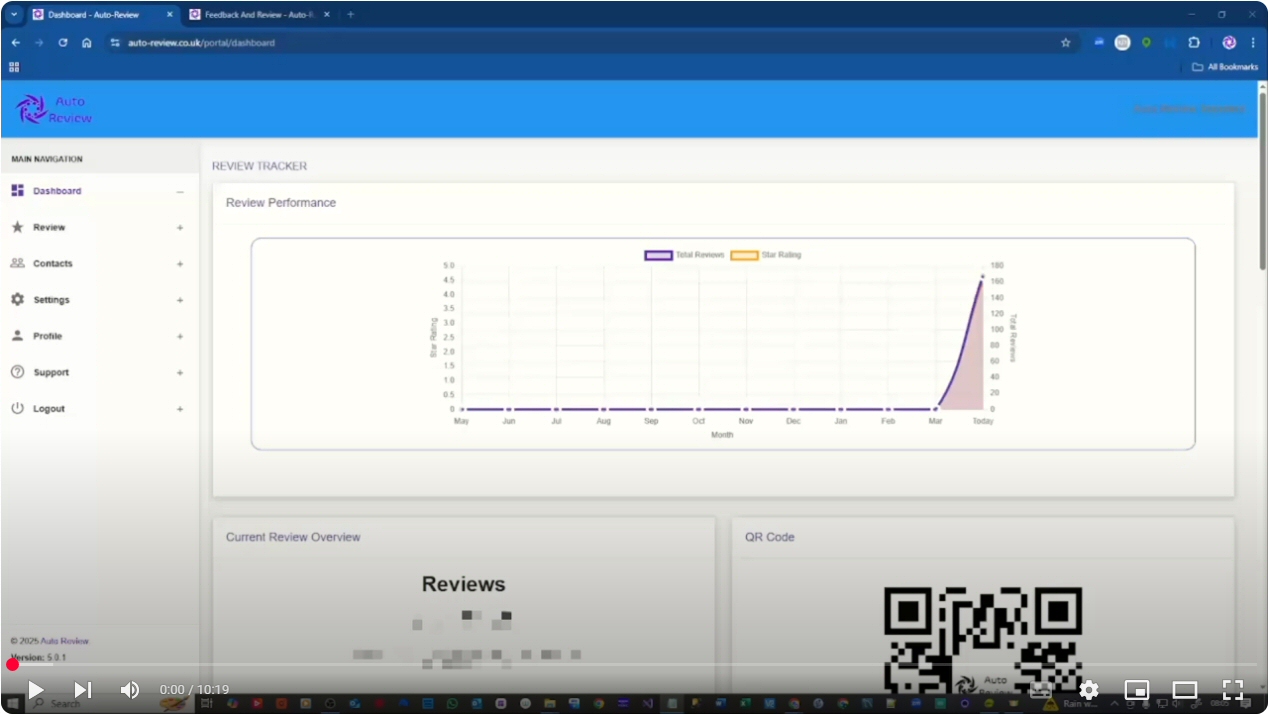The image size is (1268, 714).
Task: Reload the page
Action: [63, 43]
